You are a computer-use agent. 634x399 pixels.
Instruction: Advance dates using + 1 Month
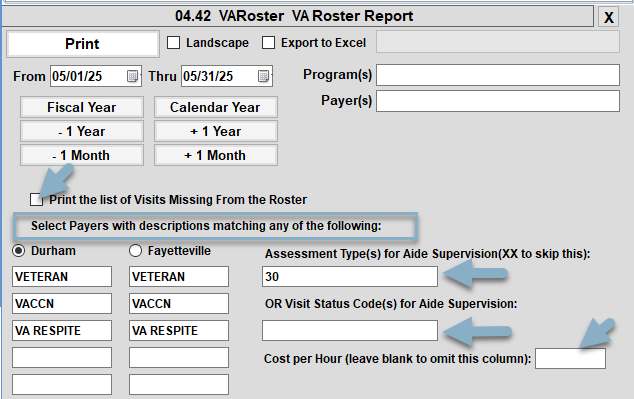(216, 155)
